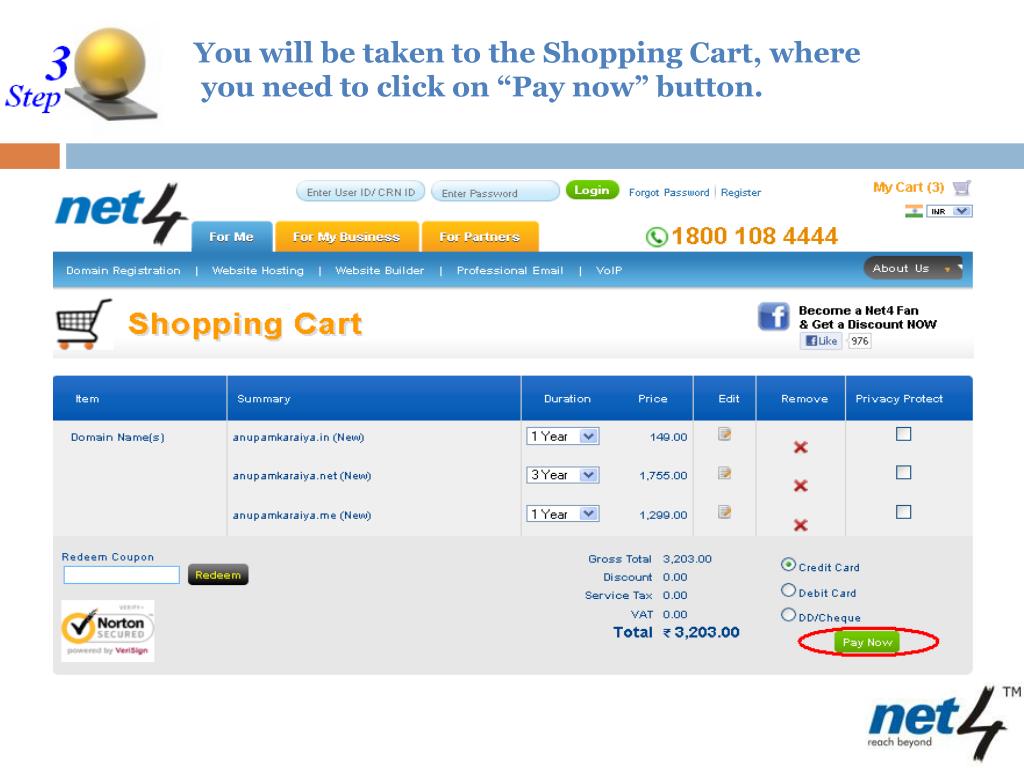Screen dimensions: 1024x768
Task: Click the Redeem button
Action: click(218, 575)
